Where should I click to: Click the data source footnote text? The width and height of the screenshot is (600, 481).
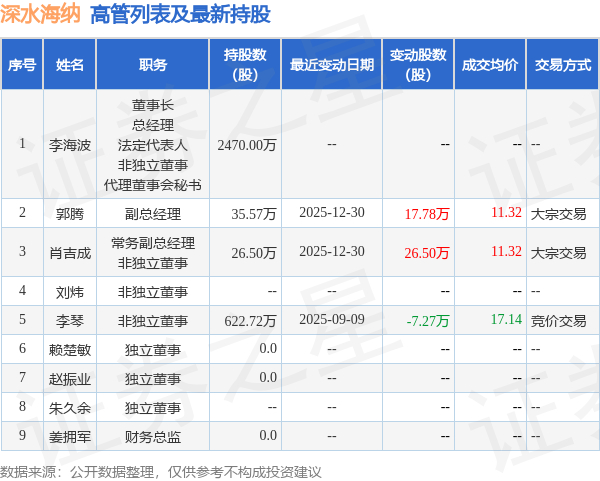pyautogui.click(x=161, y=472)
